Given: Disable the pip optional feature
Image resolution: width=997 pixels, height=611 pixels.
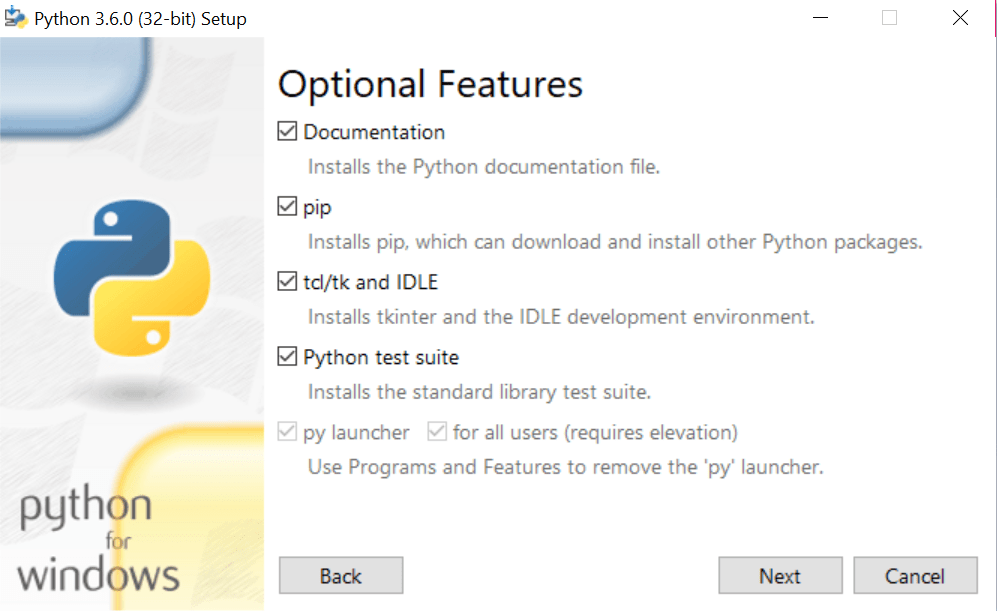Looking at the screenshot, I should click(286, 206).
